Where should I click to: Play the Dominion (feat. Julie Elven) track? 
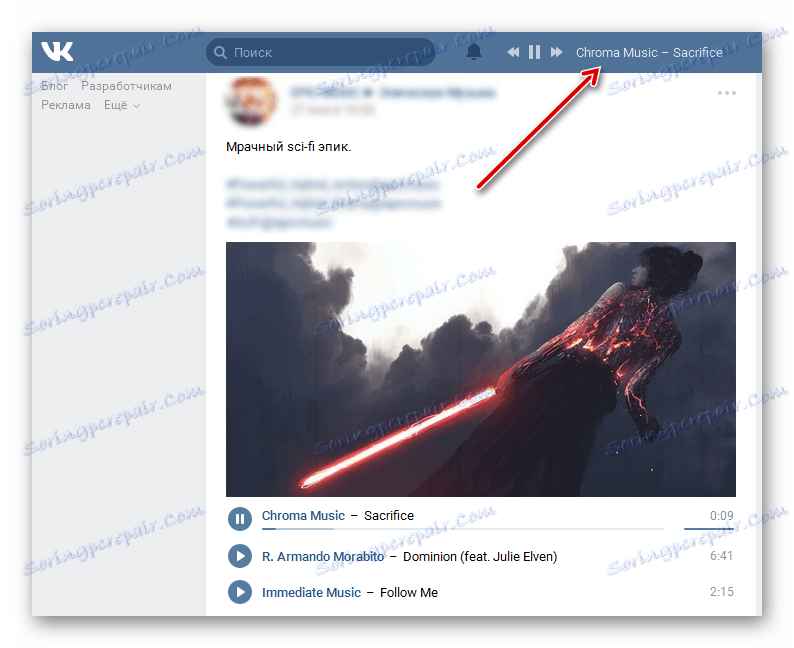pyautogui.click(x=240, y=556)
